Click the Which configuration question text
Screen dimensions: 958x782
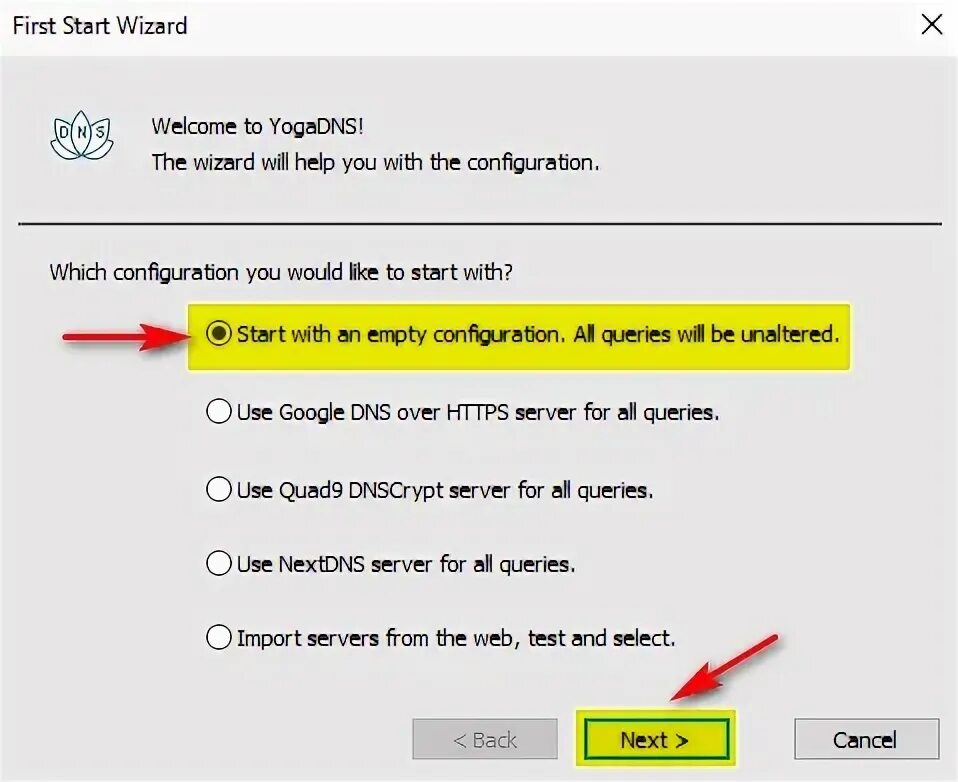pos(281,272)
